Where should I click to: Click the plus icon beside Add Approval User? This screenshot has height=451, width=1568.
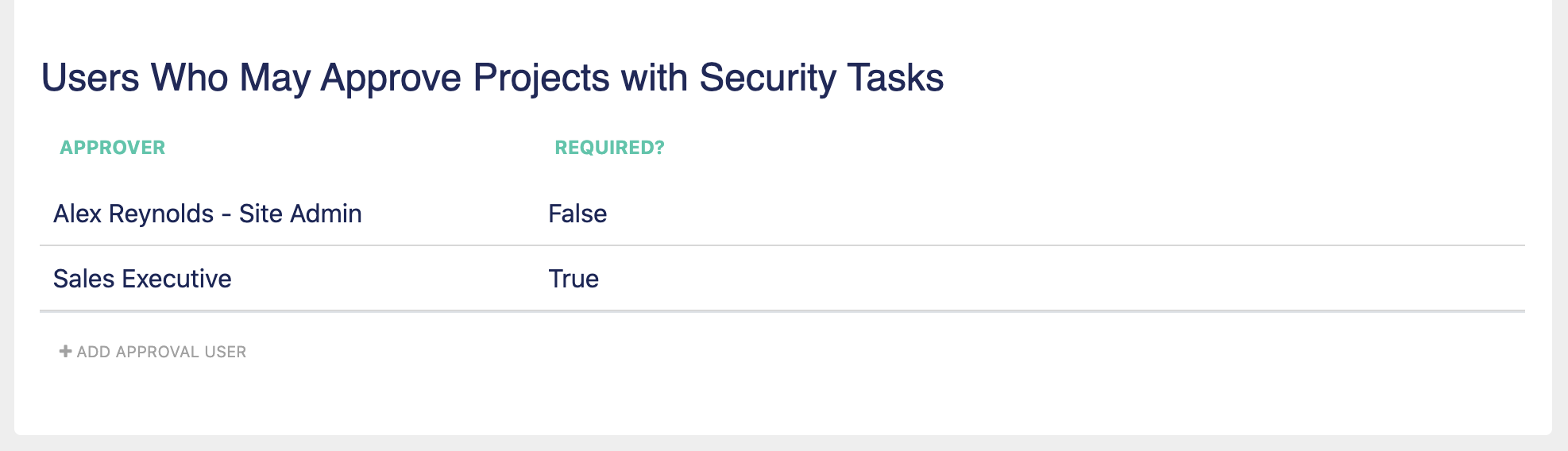[65, 351]
